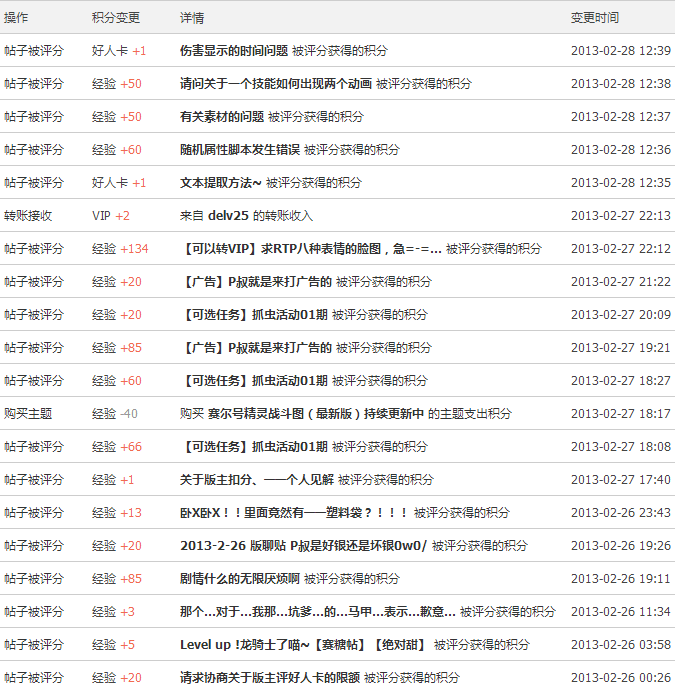The width and height of the screenshot is (676, 693).
Task: Open thread 伤害显示的时间问题
Action: (x=234, y=51)
